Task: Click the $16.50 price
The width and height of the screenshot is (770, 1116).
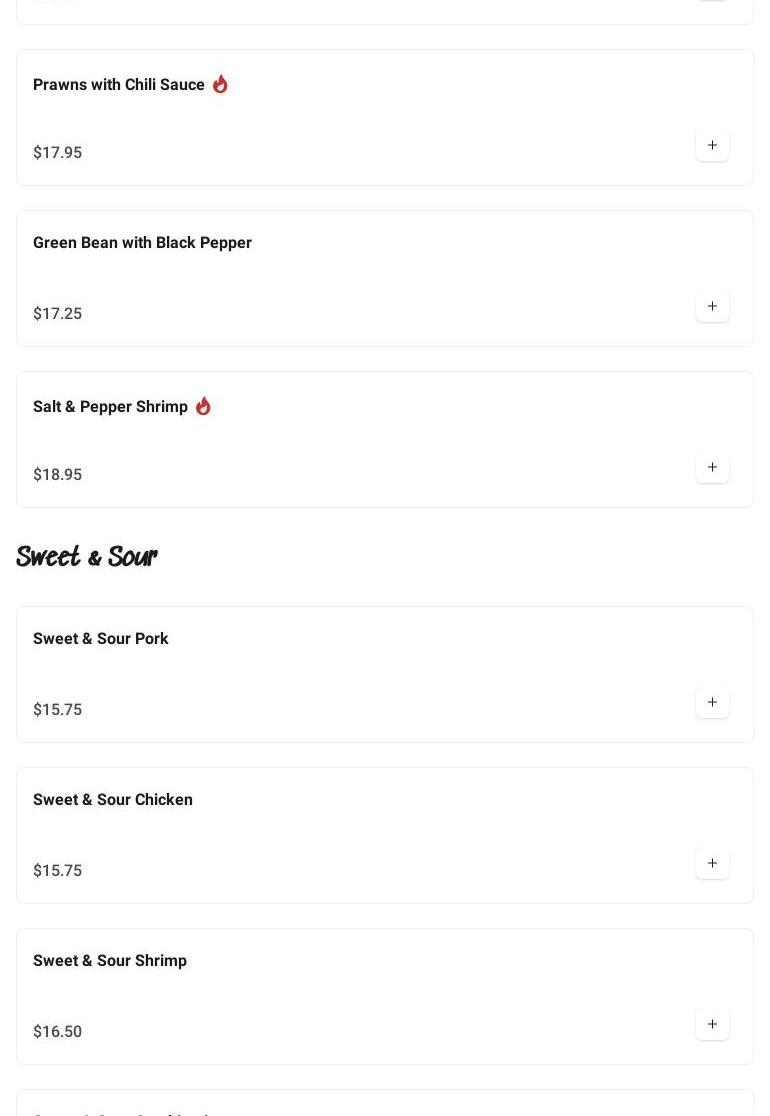Action: click(57, 1032)
